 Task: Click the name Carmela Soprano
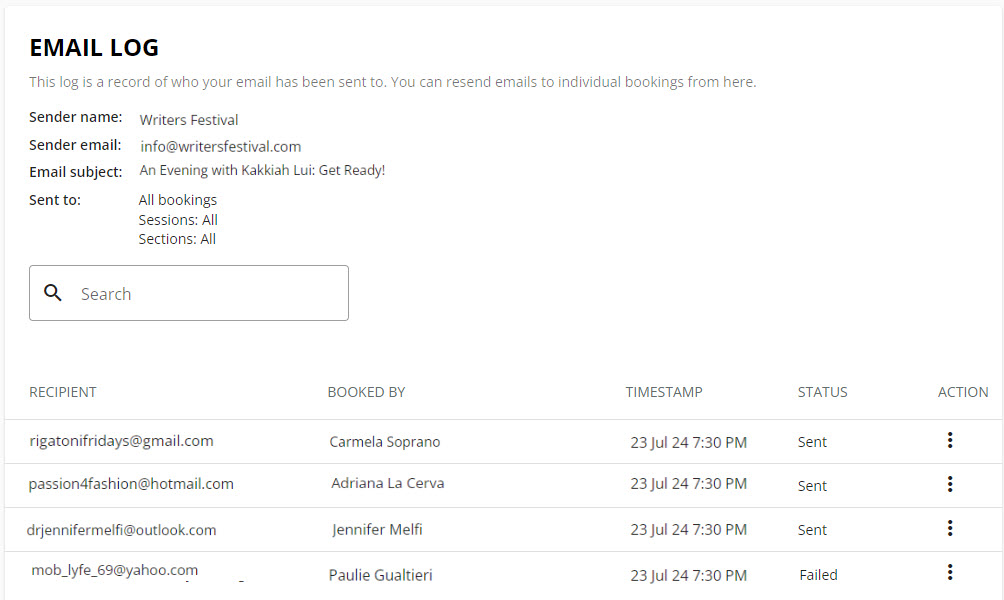[385, 442]
